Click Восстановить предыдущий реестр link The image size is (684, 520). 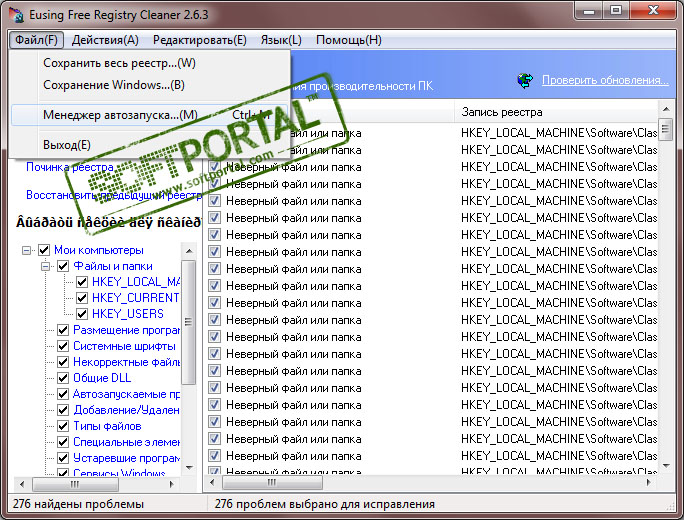114,195
